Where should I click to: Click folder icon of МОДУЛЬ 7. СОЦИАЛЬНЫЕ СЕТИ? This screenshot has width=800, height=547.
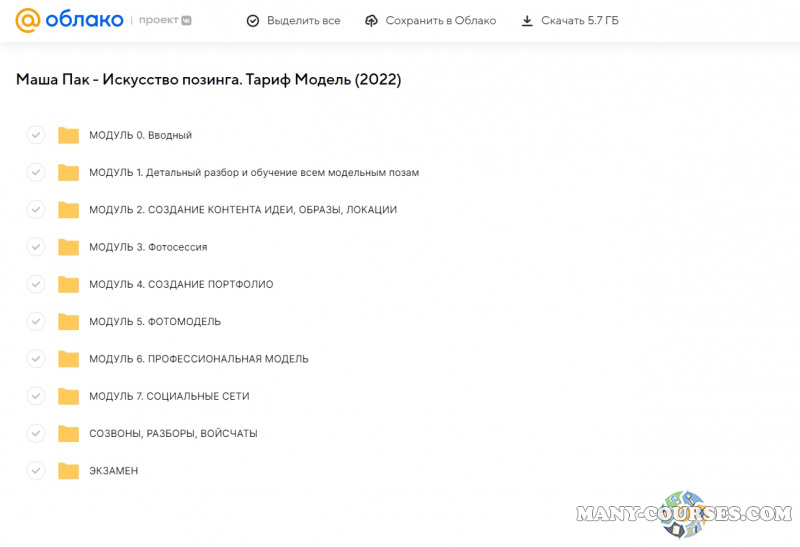[68, 397]
